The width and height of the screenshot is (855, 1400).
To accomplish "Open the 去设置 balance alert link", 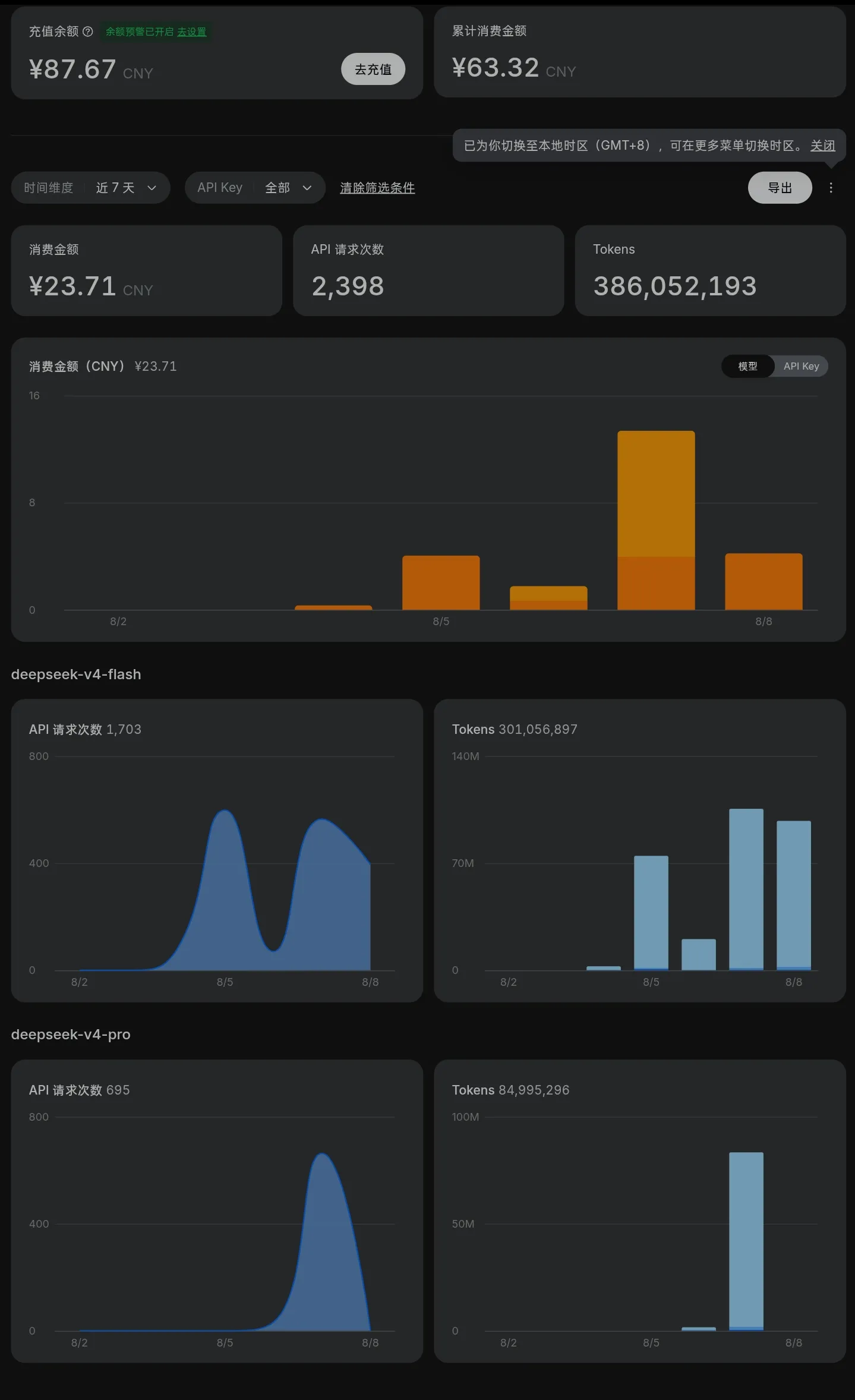I will pos(191,31).
